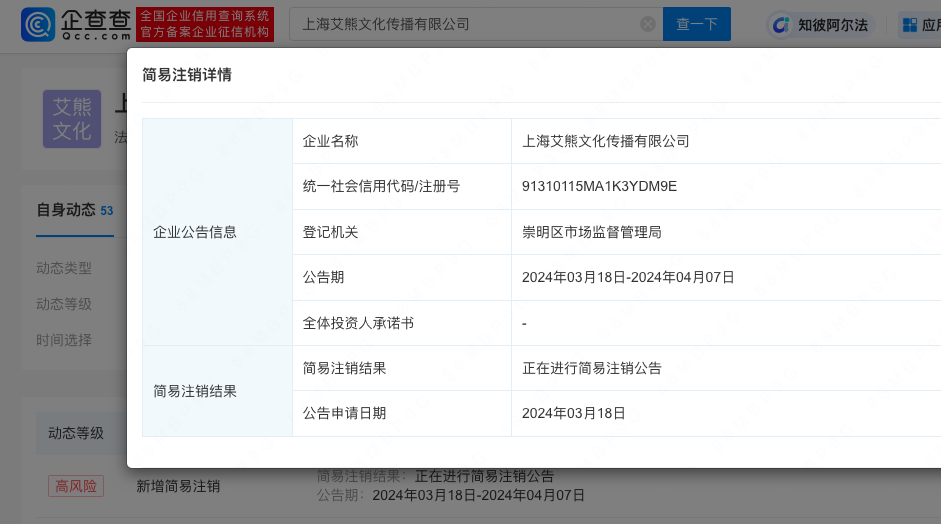Click the 企业名称 row label
Image resolution: width=941 pixels, height=524 pixels.
[x=330, y=141]
